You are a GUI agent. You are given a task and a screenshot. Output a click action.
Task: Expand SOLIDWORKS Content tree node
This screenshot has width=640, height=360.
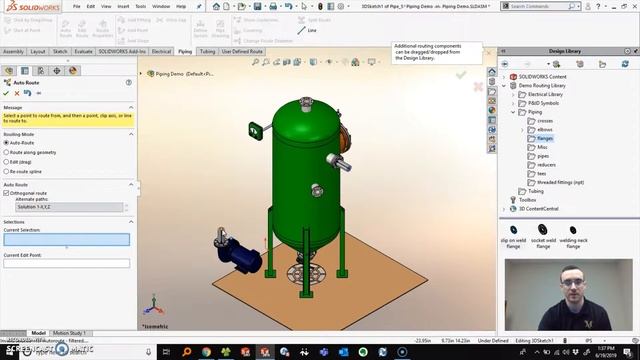504,77
